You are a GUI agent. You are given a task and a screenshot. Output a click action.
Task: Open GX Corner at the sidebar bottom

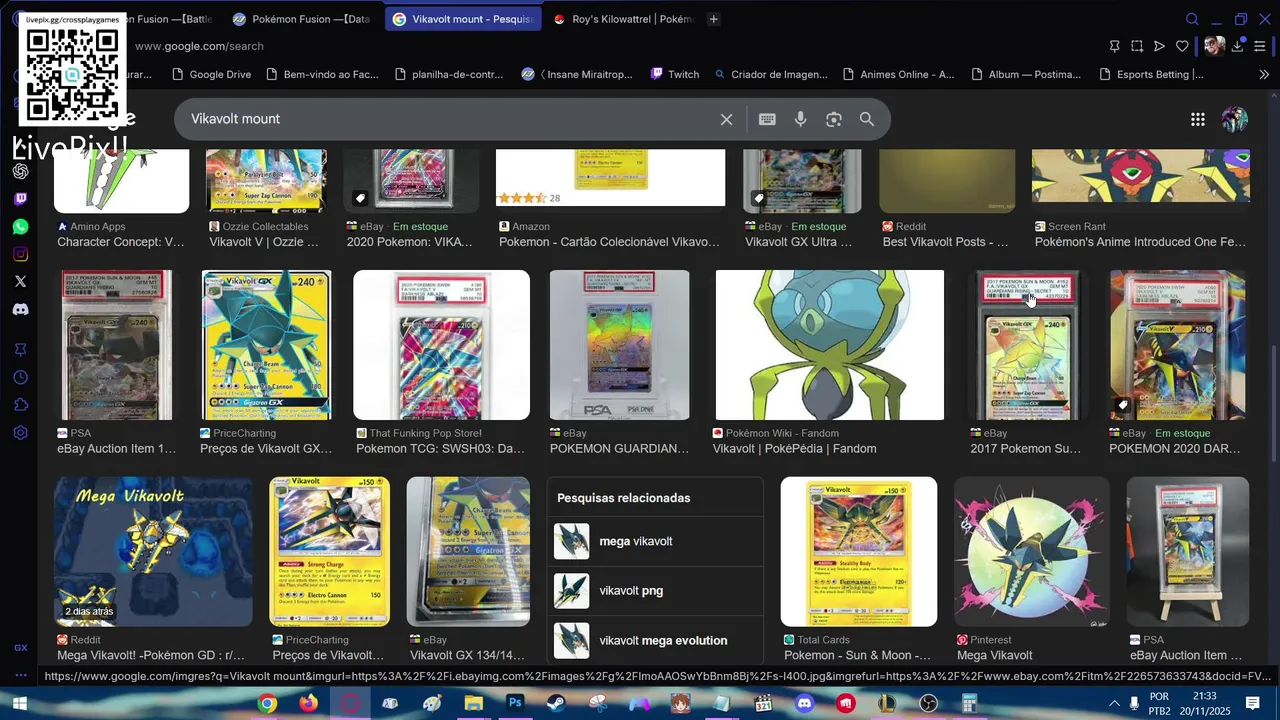click(20, 648)
